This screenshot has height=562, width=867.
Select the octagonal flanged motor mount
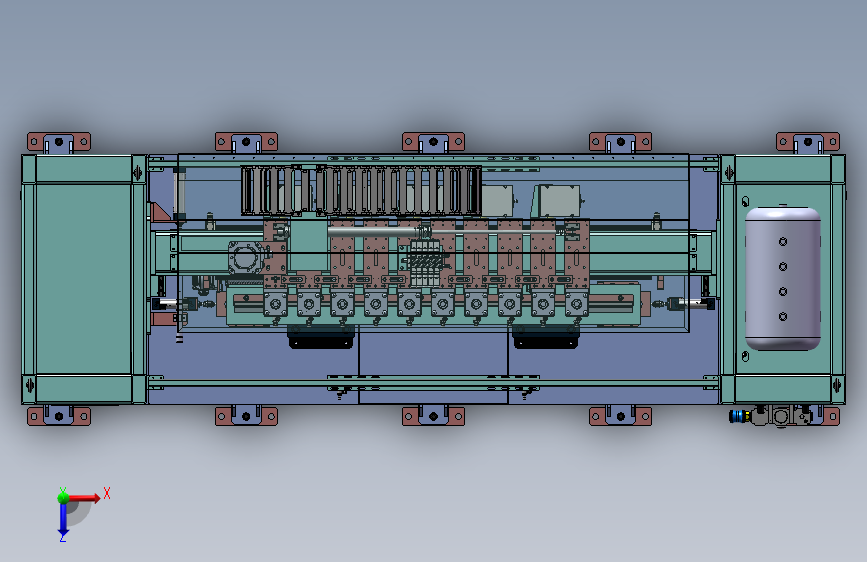point(245,258)
